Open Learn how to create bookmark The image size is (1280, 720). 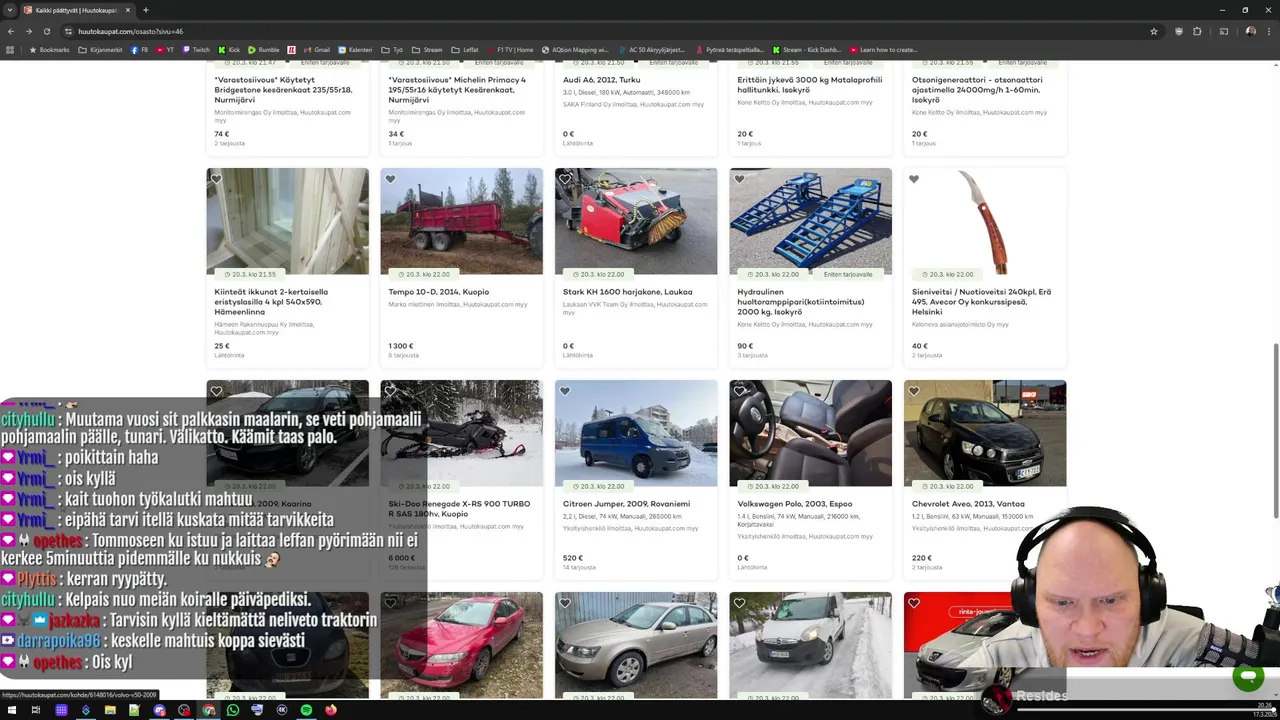(883, 50)
